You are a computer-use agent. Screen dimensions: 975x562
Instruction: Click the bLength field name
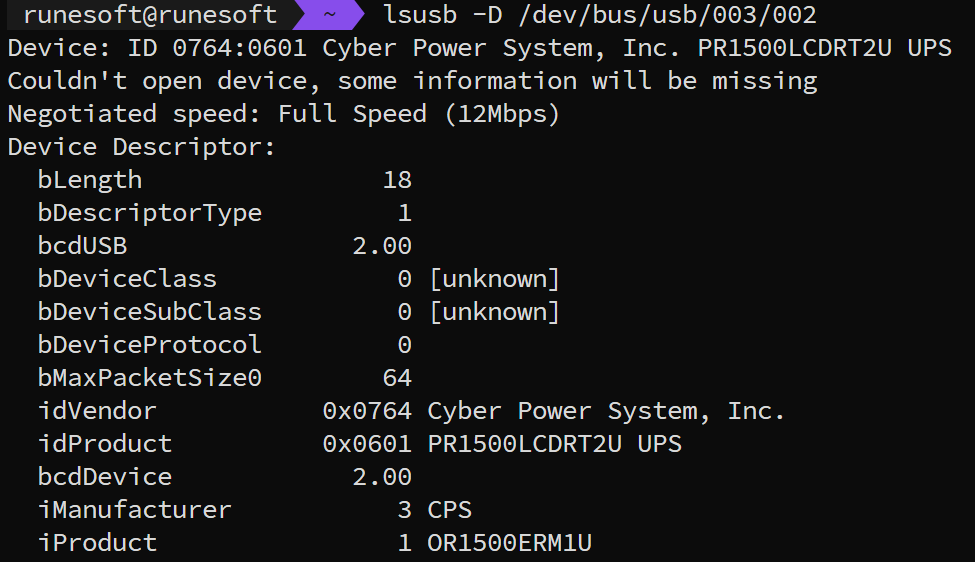[90, 180]
